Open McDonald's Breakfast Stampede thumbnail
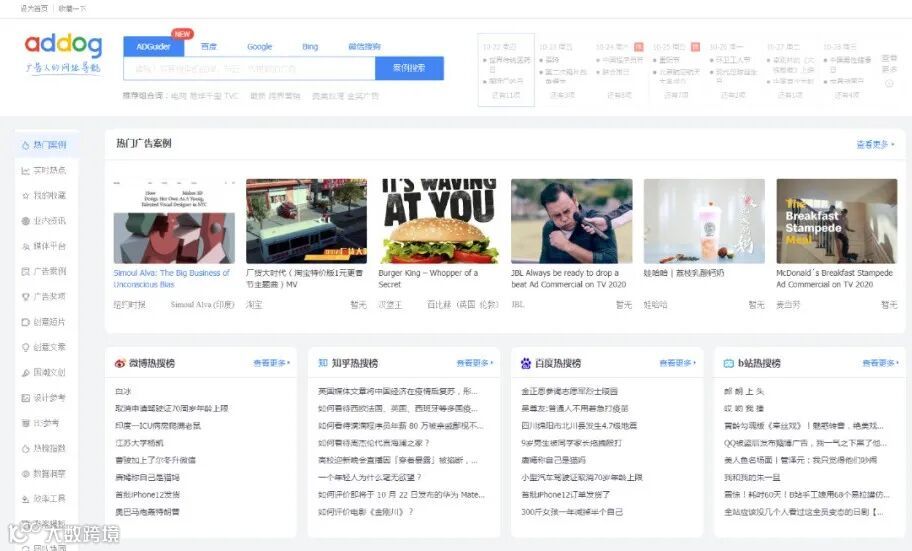This screenshot has width=912, height=551. coord(837,221)
